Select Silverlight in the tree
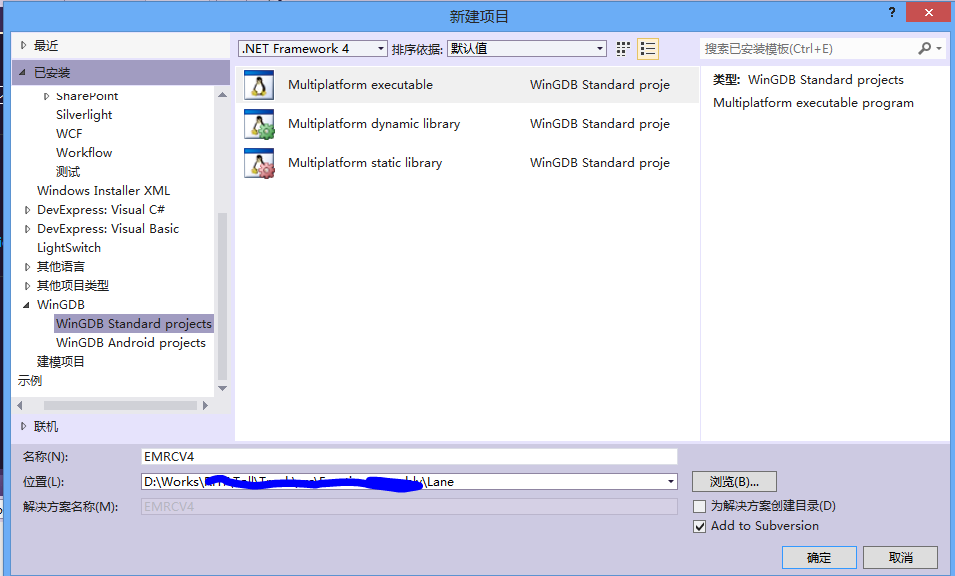This screenshot has width=955, height=576. [84, 114]
